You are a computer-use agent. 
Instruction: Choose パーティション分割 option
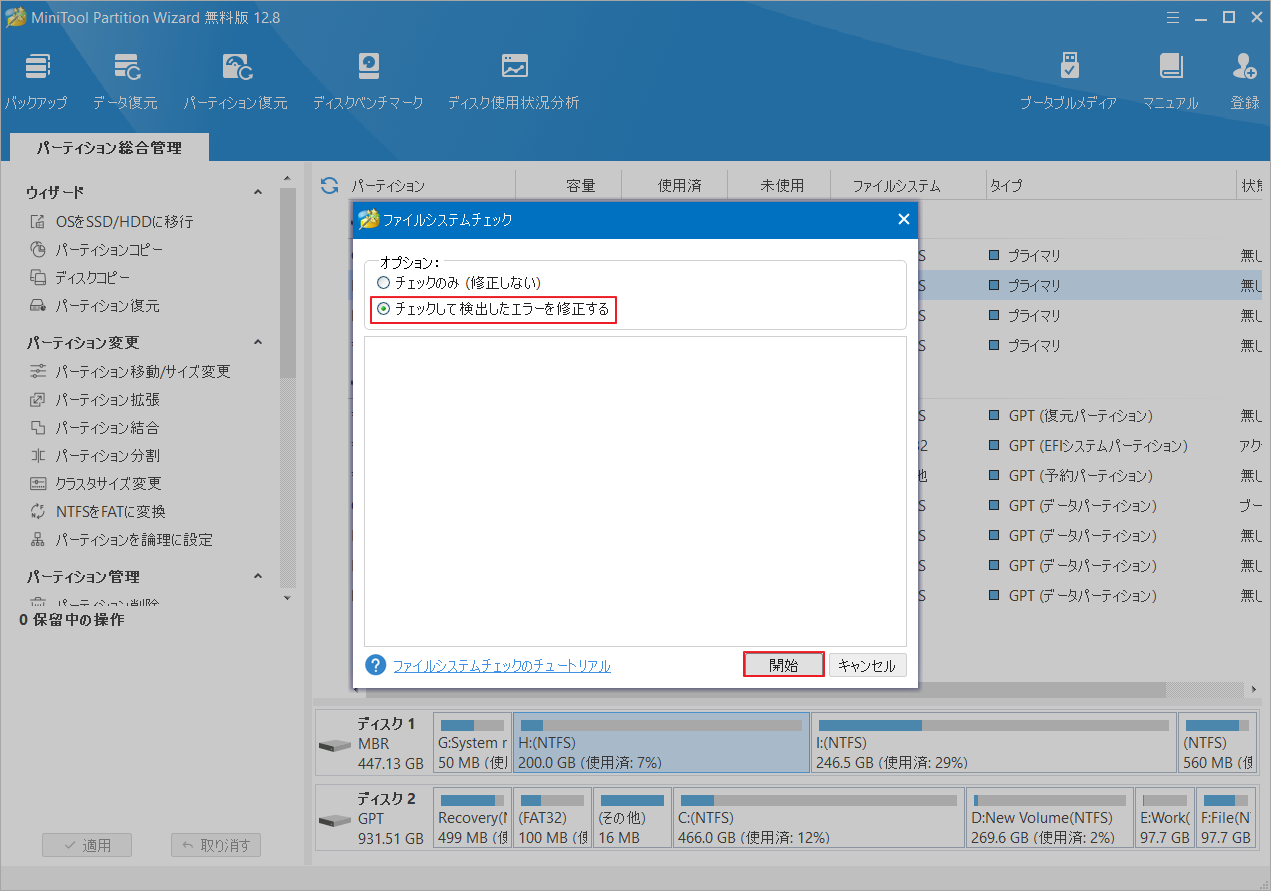coord(94,455)
